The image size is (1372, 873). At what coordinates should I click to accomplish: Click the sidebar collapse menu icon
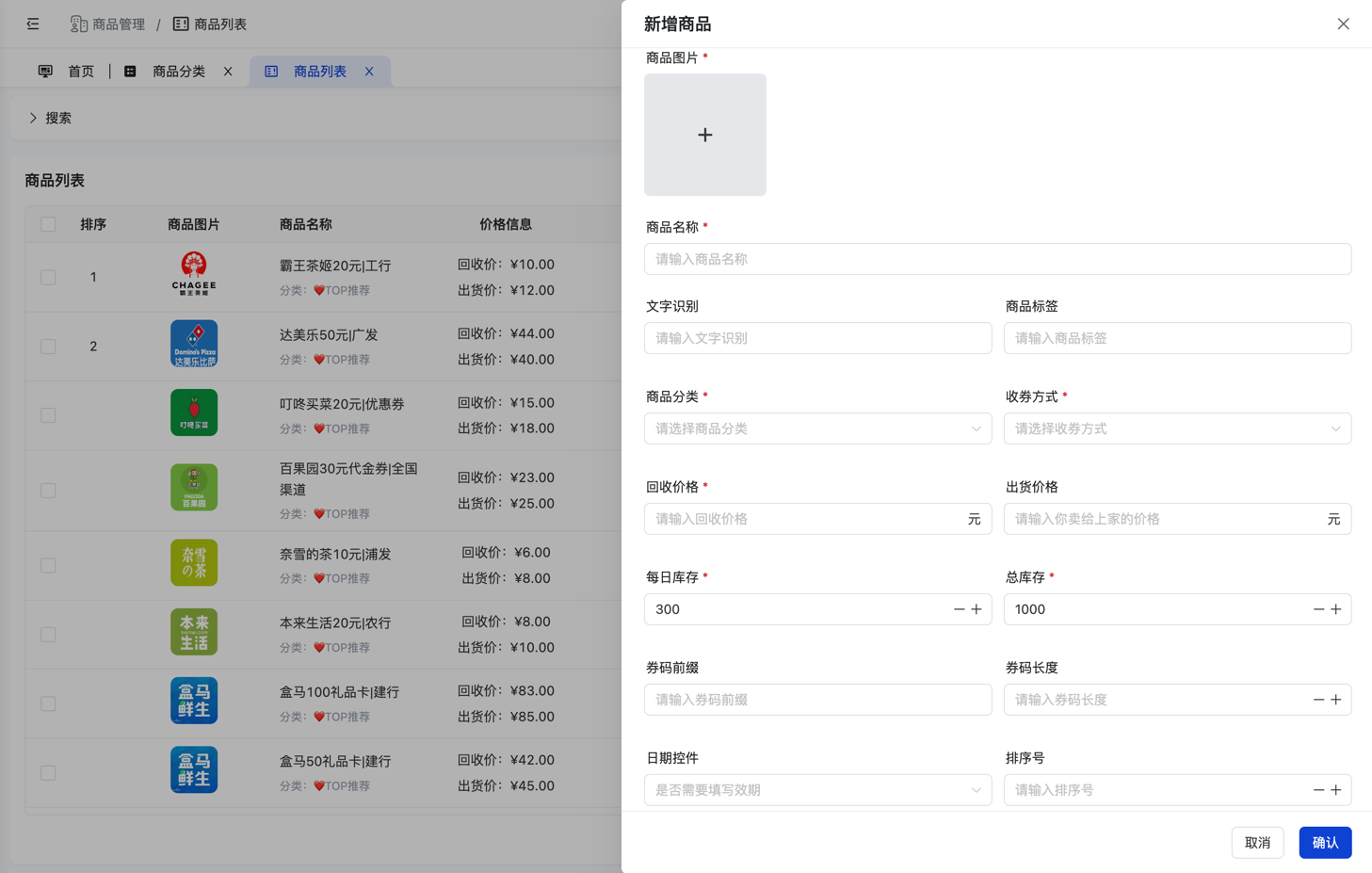33,24
